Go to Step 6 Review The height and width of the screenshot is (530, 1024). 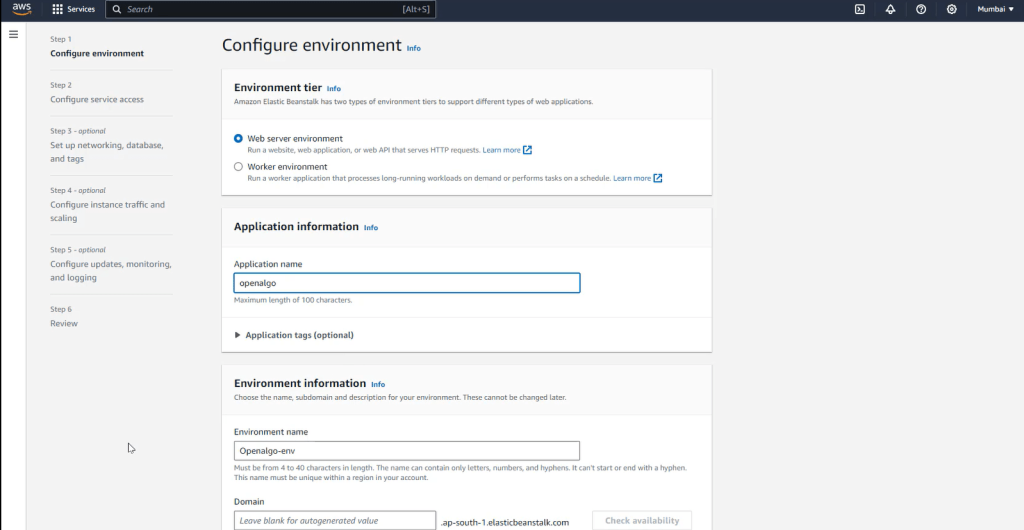tap(64, 324)
